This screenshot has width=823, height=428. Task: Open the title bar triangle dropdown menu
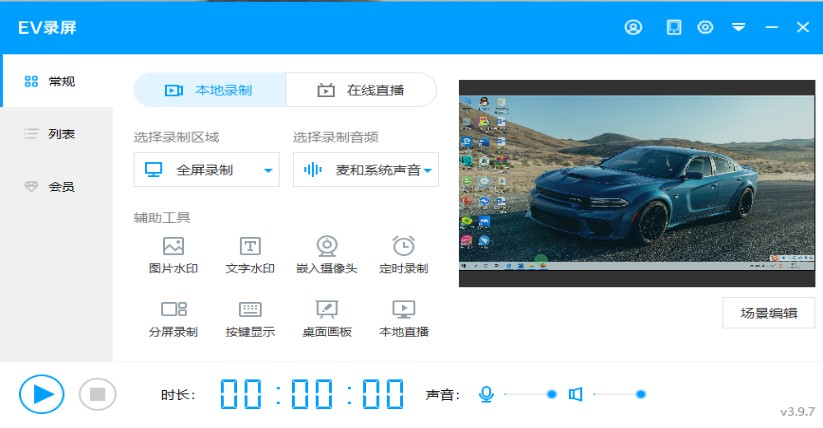739,27
